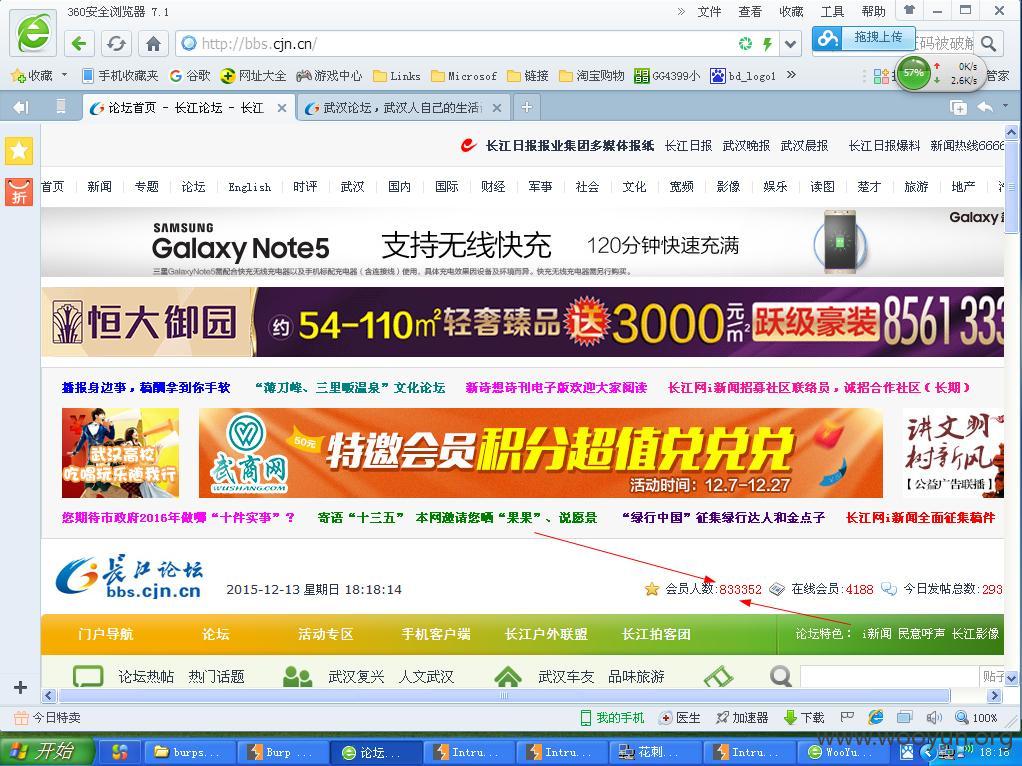Toggle the sound mute speaker icon in status bar

pyautogui.click(x=933, y=718)
